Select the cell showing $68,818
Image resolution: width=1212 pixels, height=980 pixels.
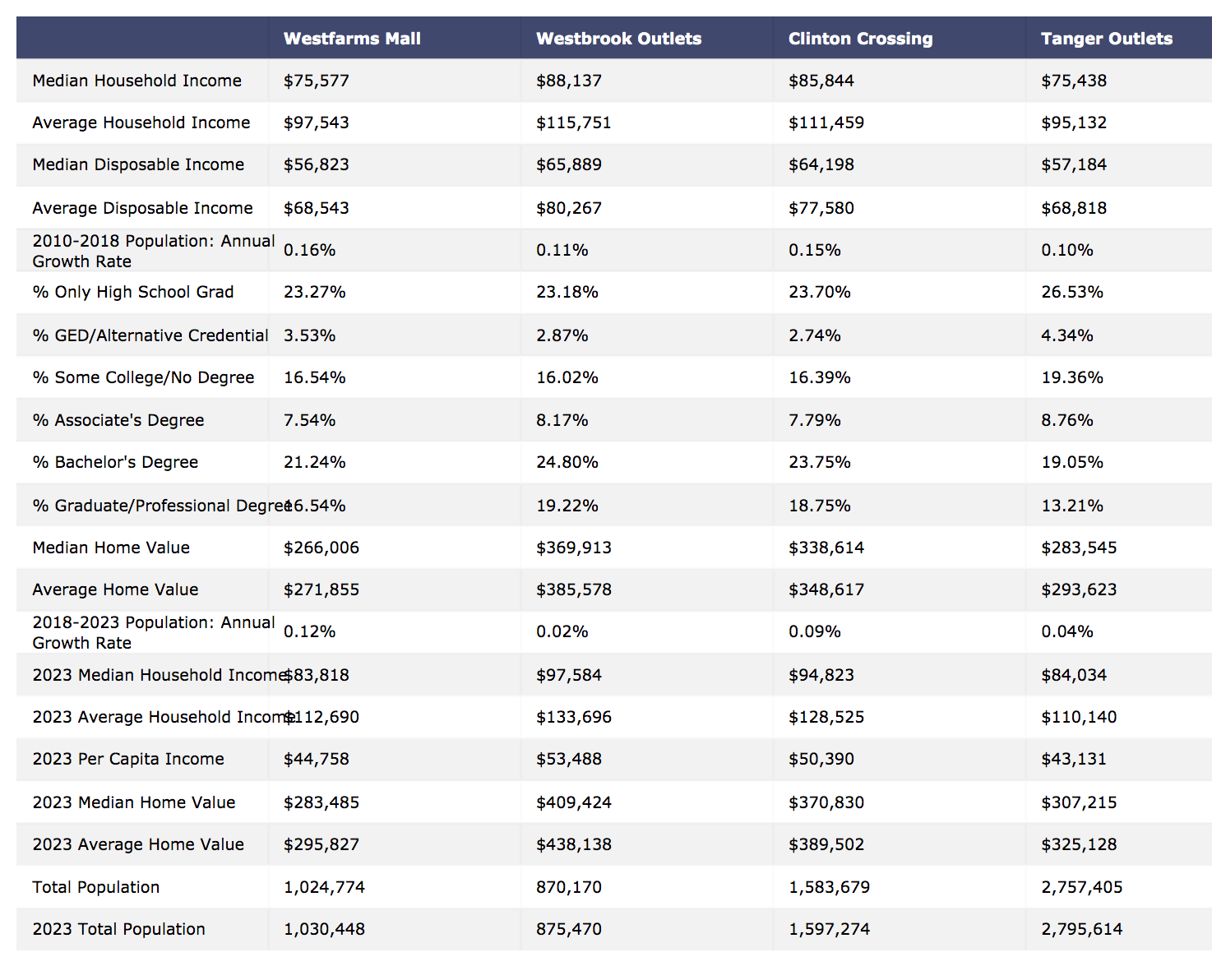tap(1074, 208)
